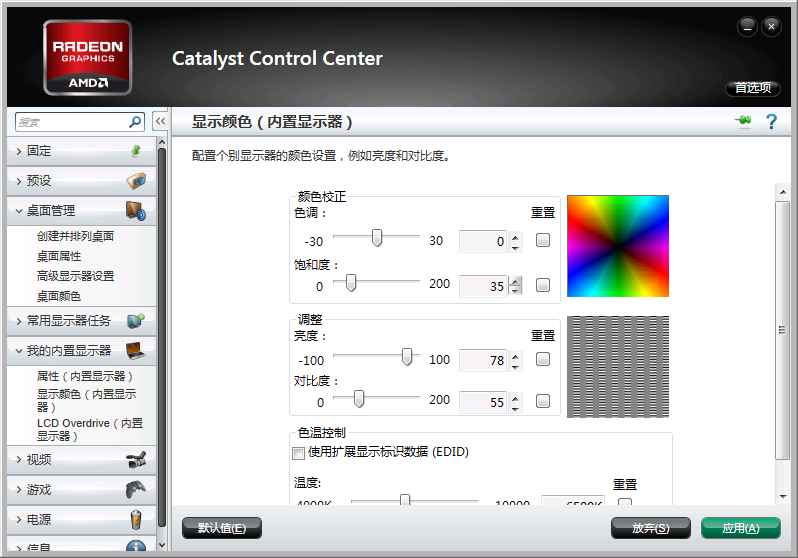798x558 pixels.
Task: Click the 我的内置显示器 laptop icon
Action: pos(136,351)
